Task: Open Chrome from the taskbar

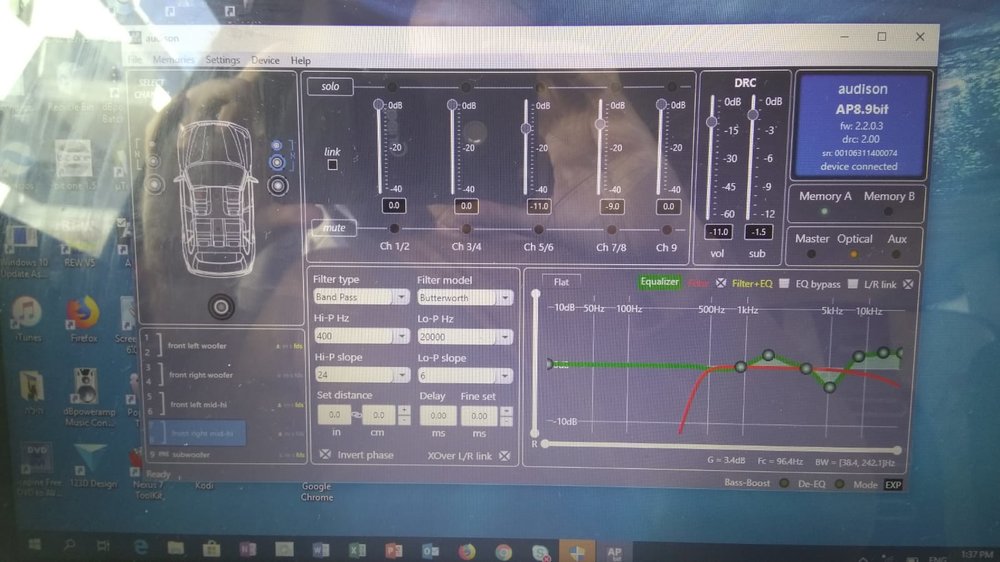Action: [503, 552]
